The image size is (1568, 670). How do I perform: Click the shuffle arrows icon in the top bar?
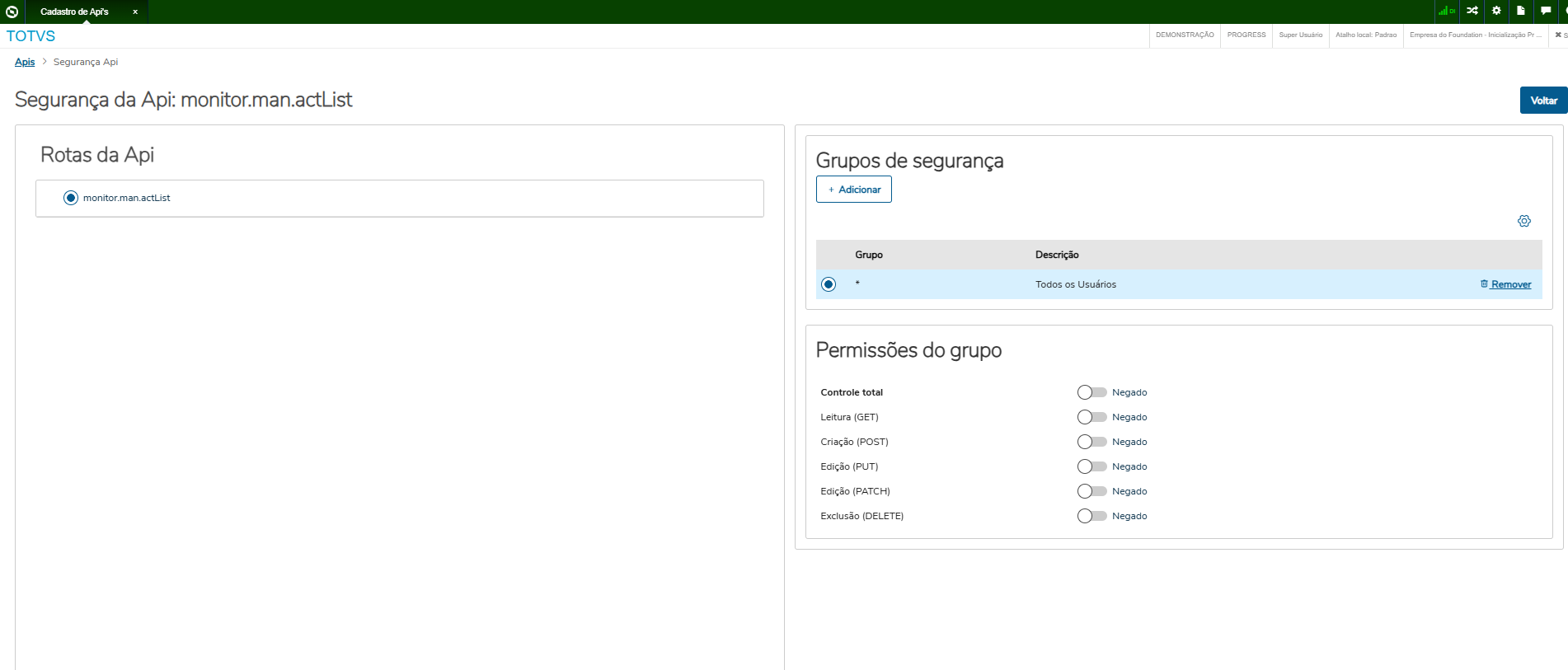[x=1472, y=11]
